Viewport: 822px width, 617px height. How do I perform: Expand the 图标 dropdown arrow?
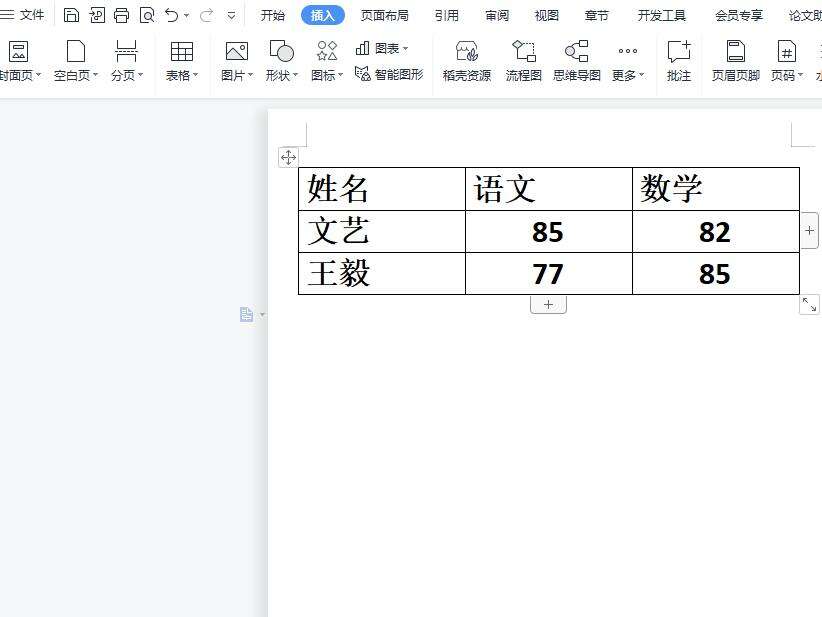coord(340,75)
